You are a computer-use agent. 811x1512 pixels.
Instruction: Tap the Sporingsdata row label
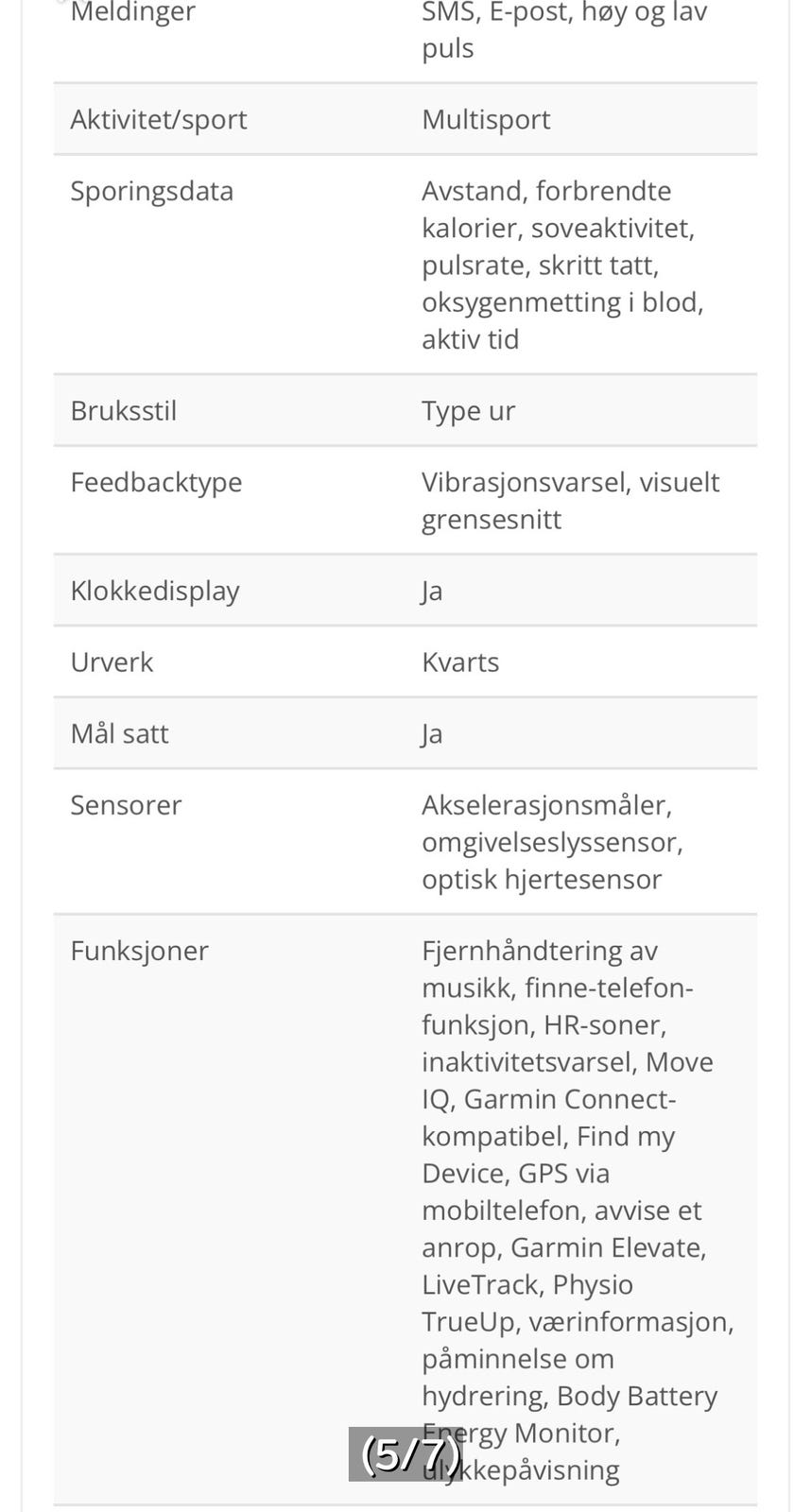click(x=151, y=192)
